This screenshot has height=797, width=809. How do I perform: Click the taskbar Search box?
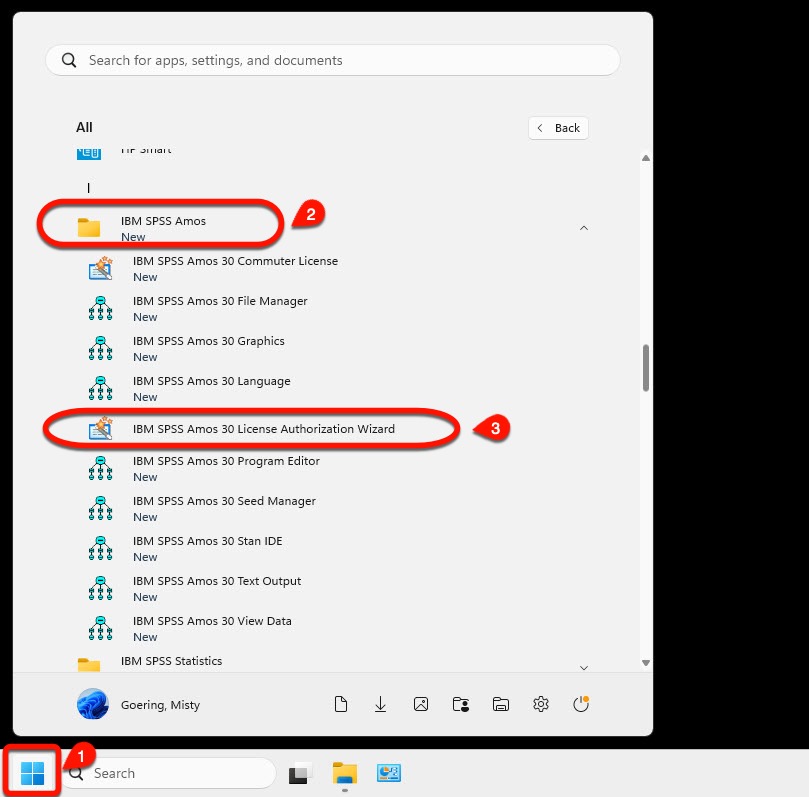click(169, 773)
